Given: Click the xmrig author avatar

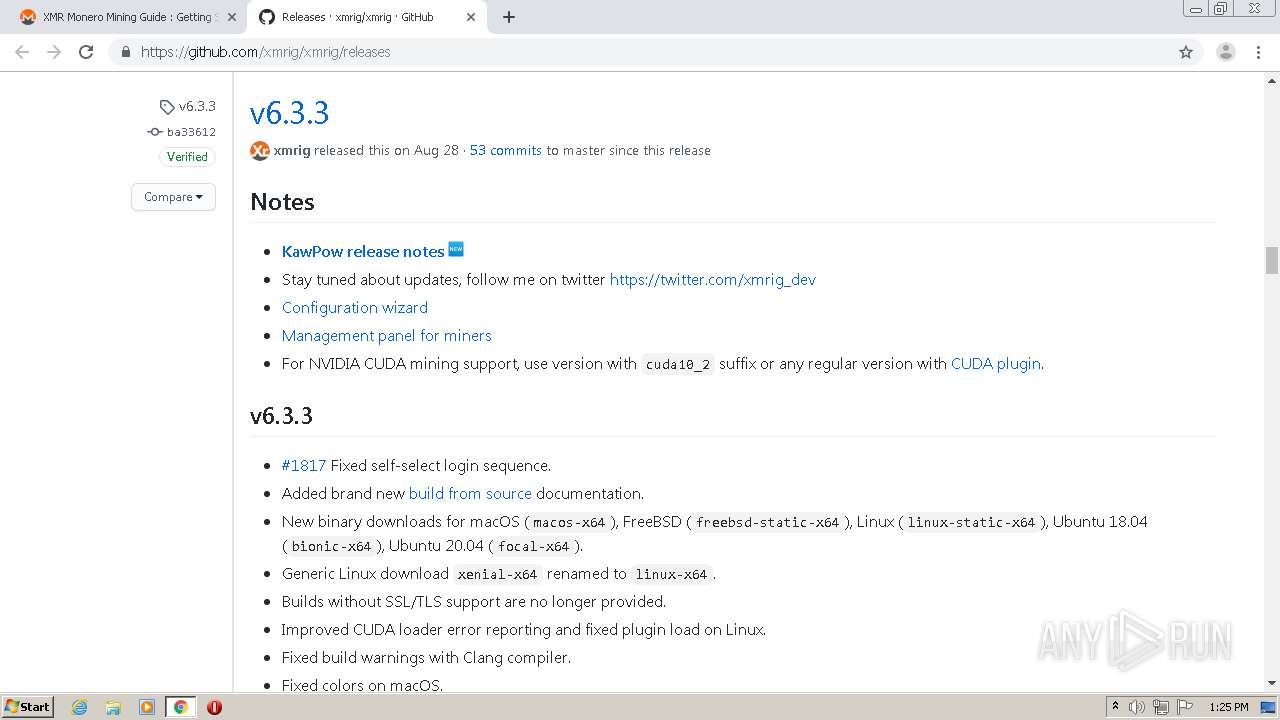Looking at the screenshot, I should 260,151.
